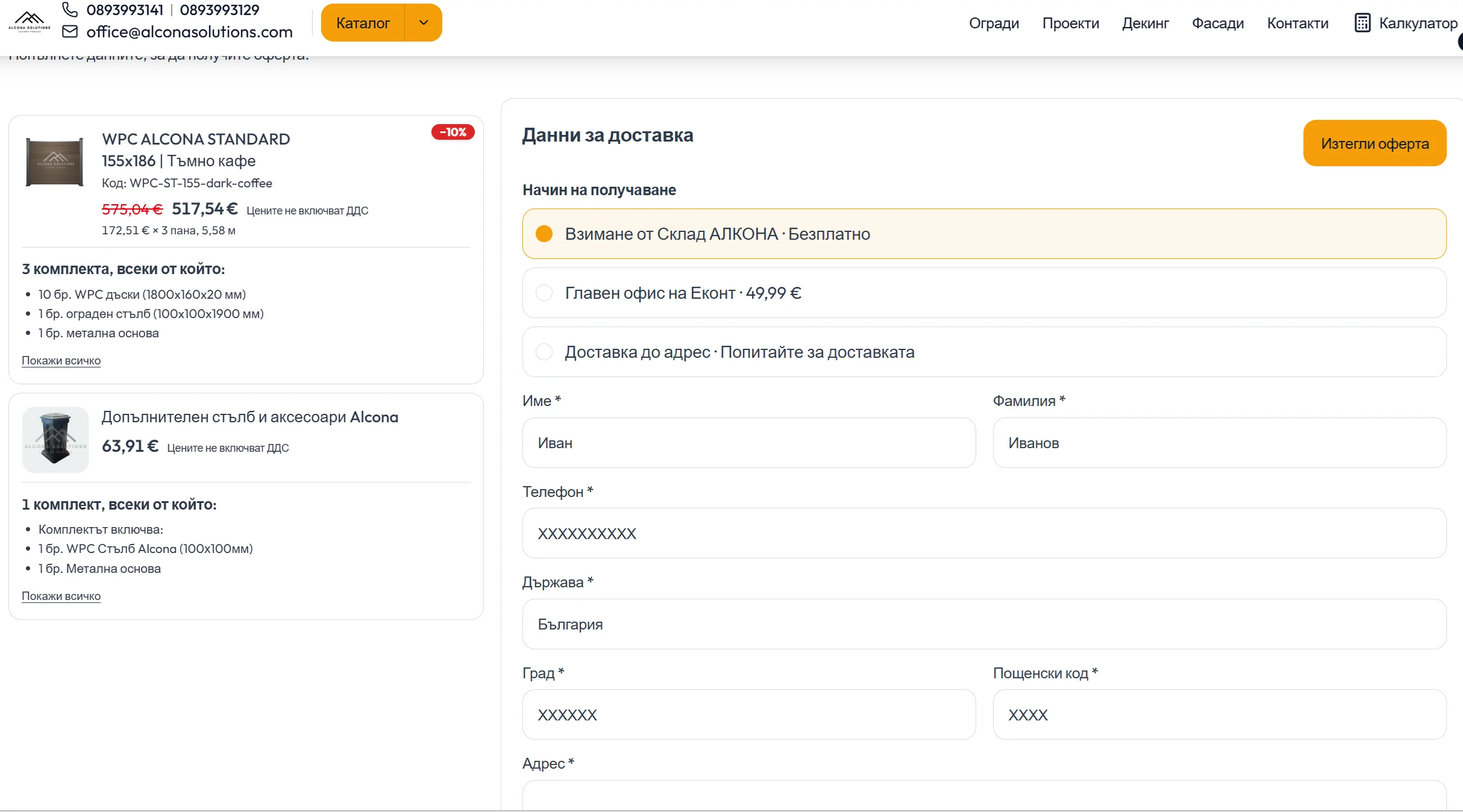Screen dimensions: 1463x812
Task: Expand Покажи всичко under 3 комплекта
Action: [61, 360]
